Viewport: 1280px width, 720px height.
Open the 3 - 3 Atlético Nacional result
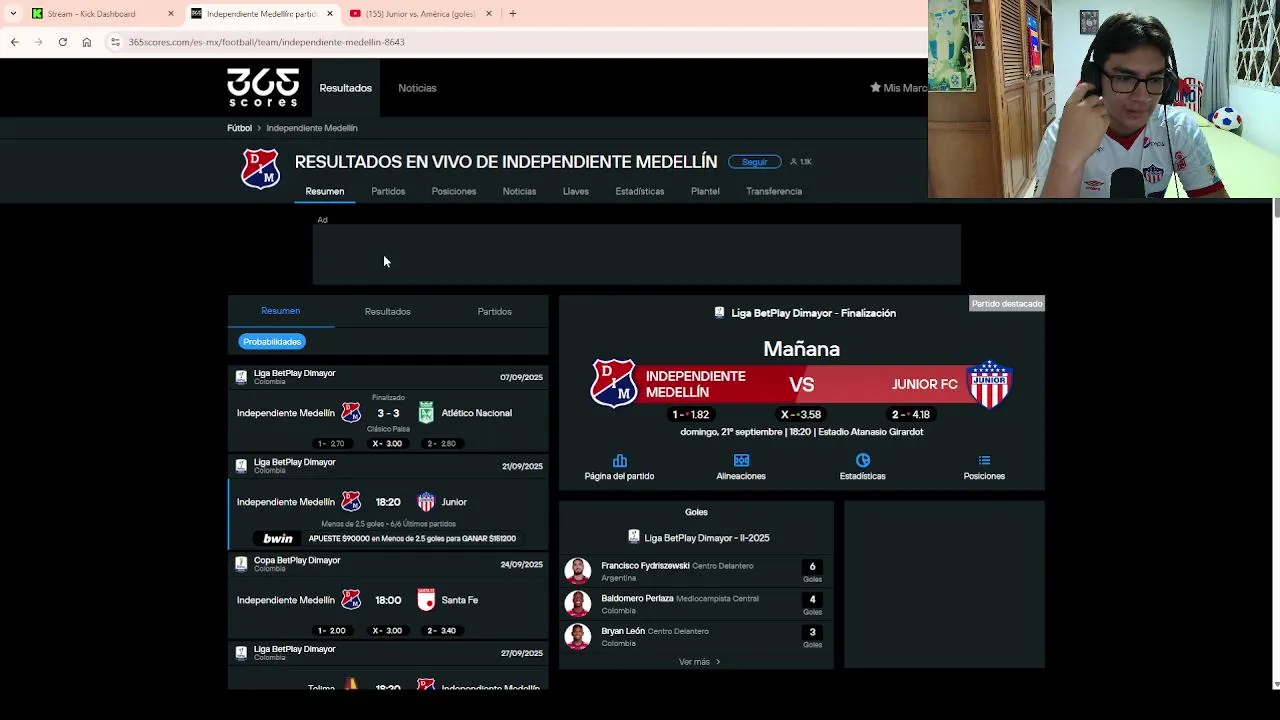[x=388, y=413]
